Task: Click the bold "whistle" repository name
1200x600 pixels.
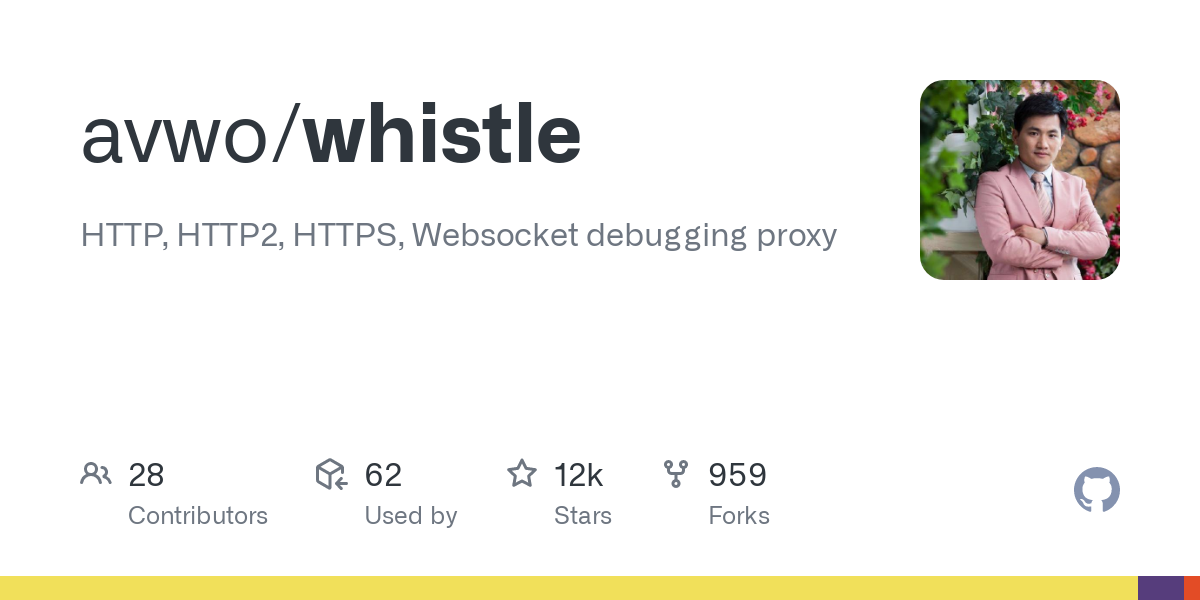Action: pos(442,135)
